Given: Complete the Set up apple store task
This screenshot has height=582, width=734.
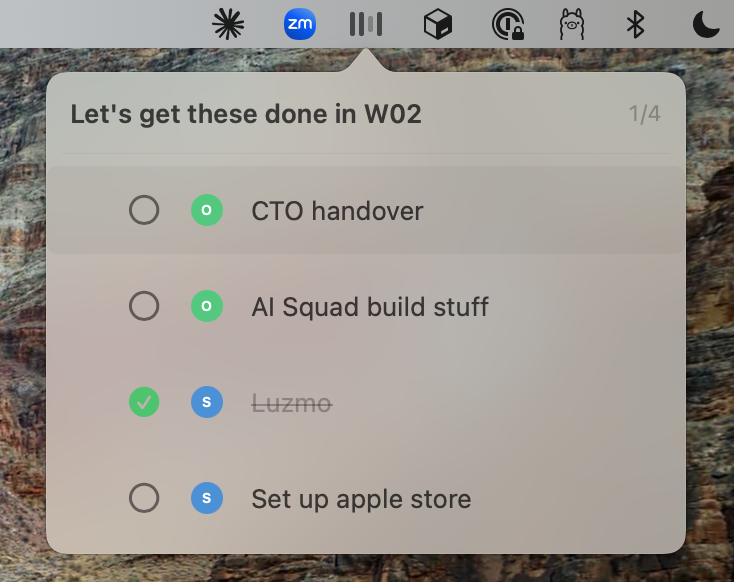Looking at the screenshot, I should 144,498.
